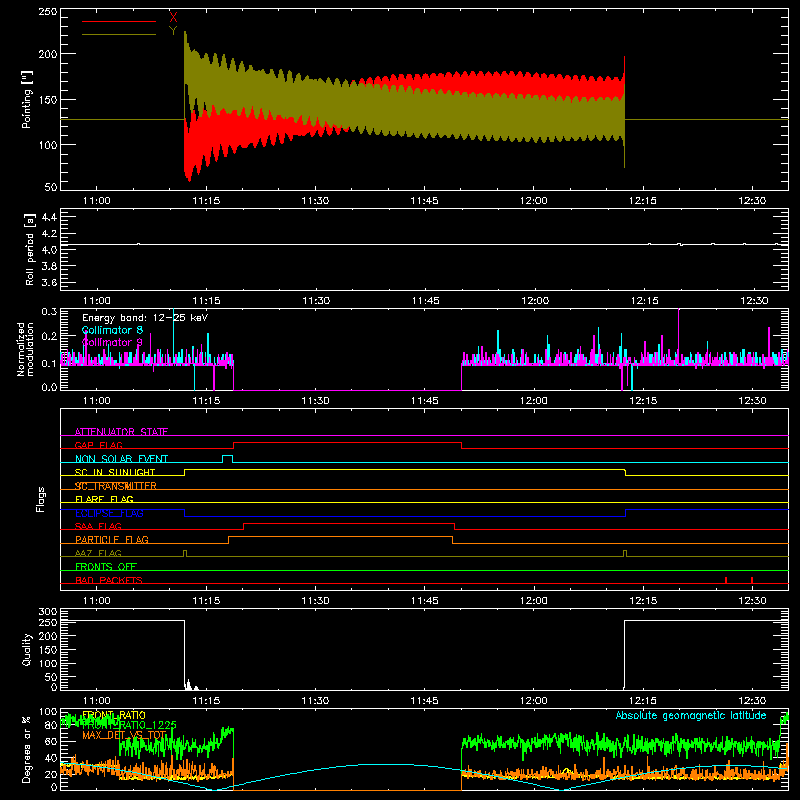Click the 11:15 time label under Pointing plot
Viewport: 800px width, 800px height.
pos(206,201)
